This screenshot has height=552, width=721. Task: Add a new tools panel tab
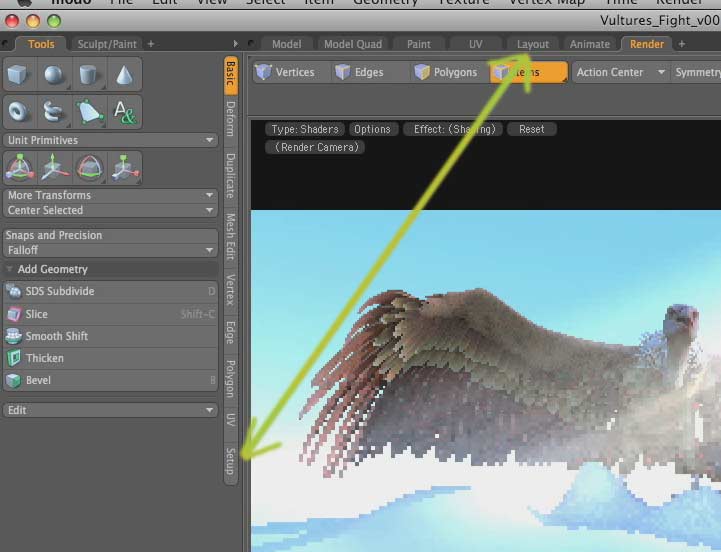click(x=151, y=44)
